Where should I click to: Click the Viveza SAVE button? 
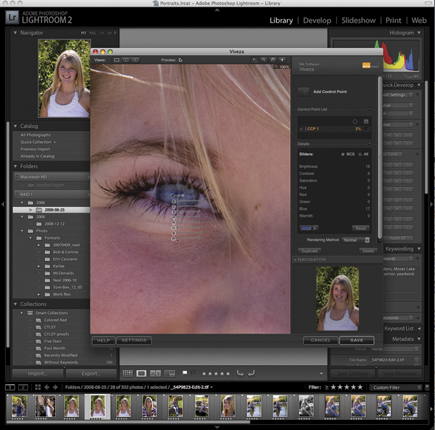pos(356,340)
